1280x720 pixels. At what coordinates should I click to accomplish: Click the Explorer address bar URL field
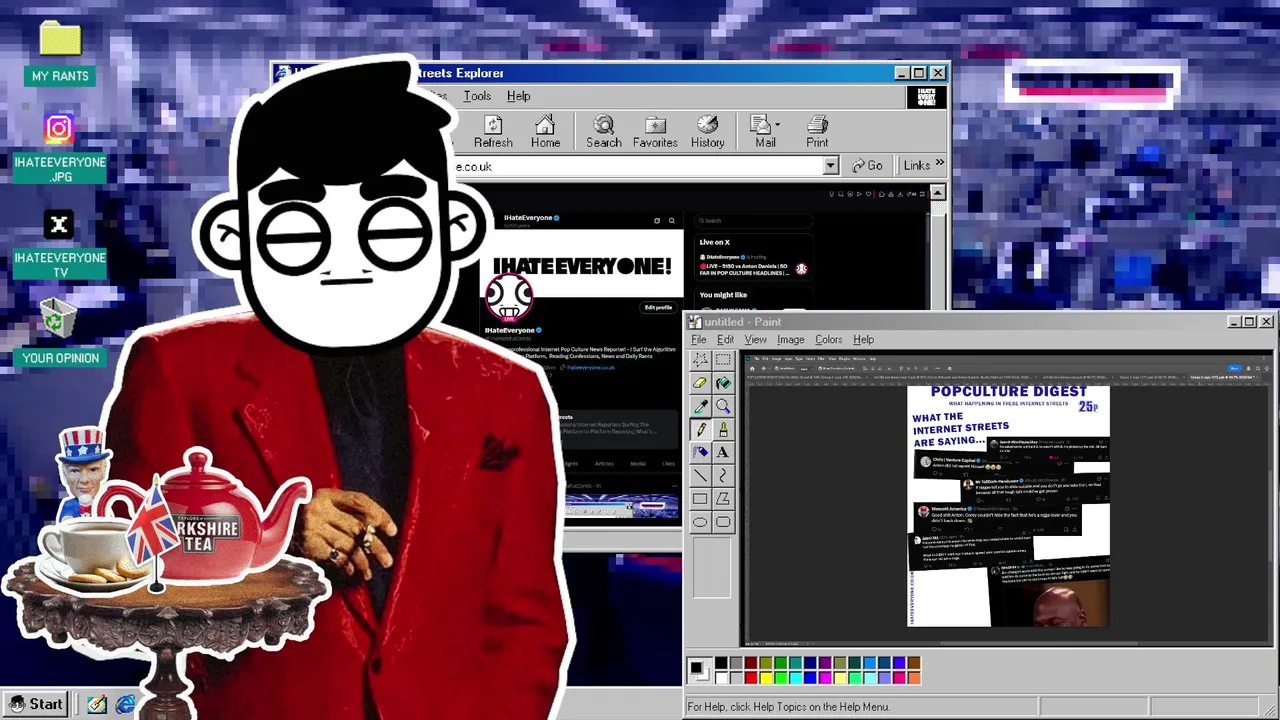click(x=639, y=166)
